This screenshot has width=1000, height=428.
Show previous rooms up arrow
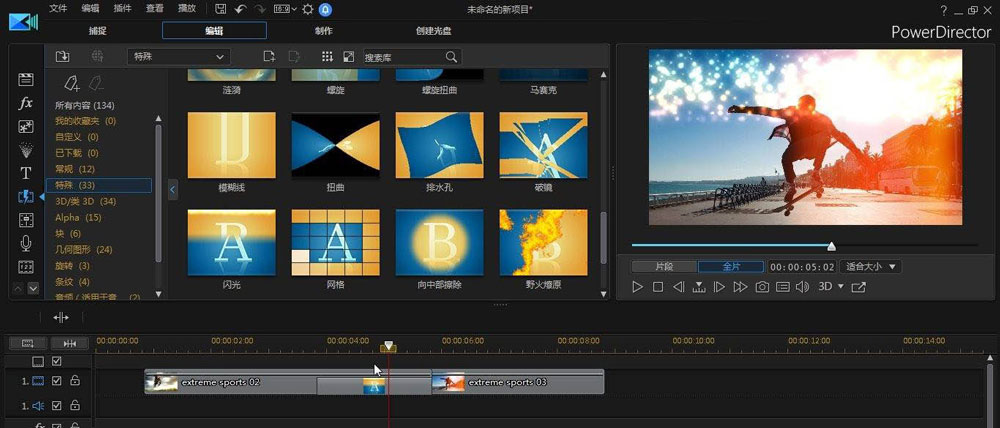point(18,288)
